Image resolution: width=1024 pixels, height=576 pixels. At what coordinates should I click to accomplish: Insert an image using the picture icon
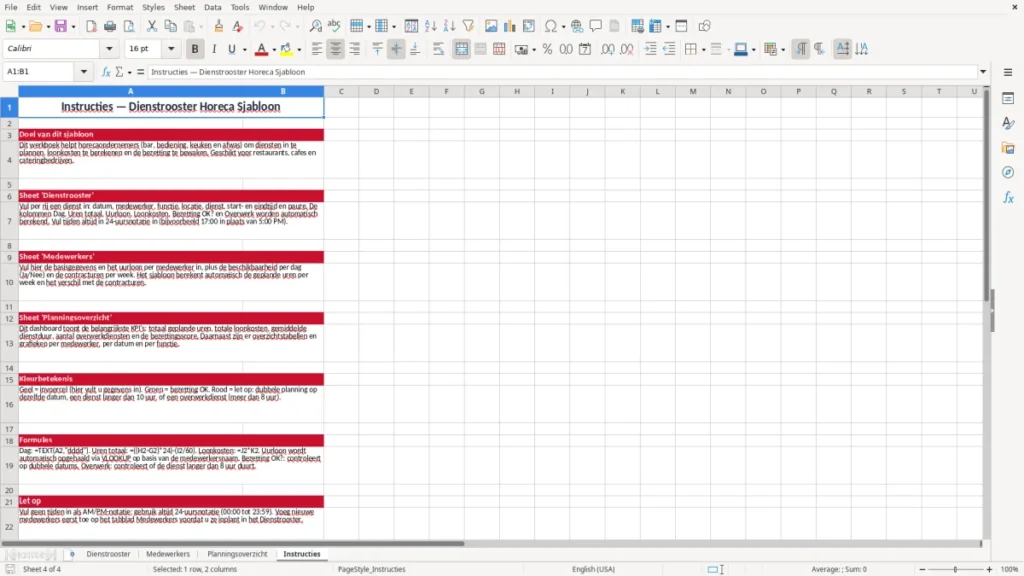[x=491, y=26]
